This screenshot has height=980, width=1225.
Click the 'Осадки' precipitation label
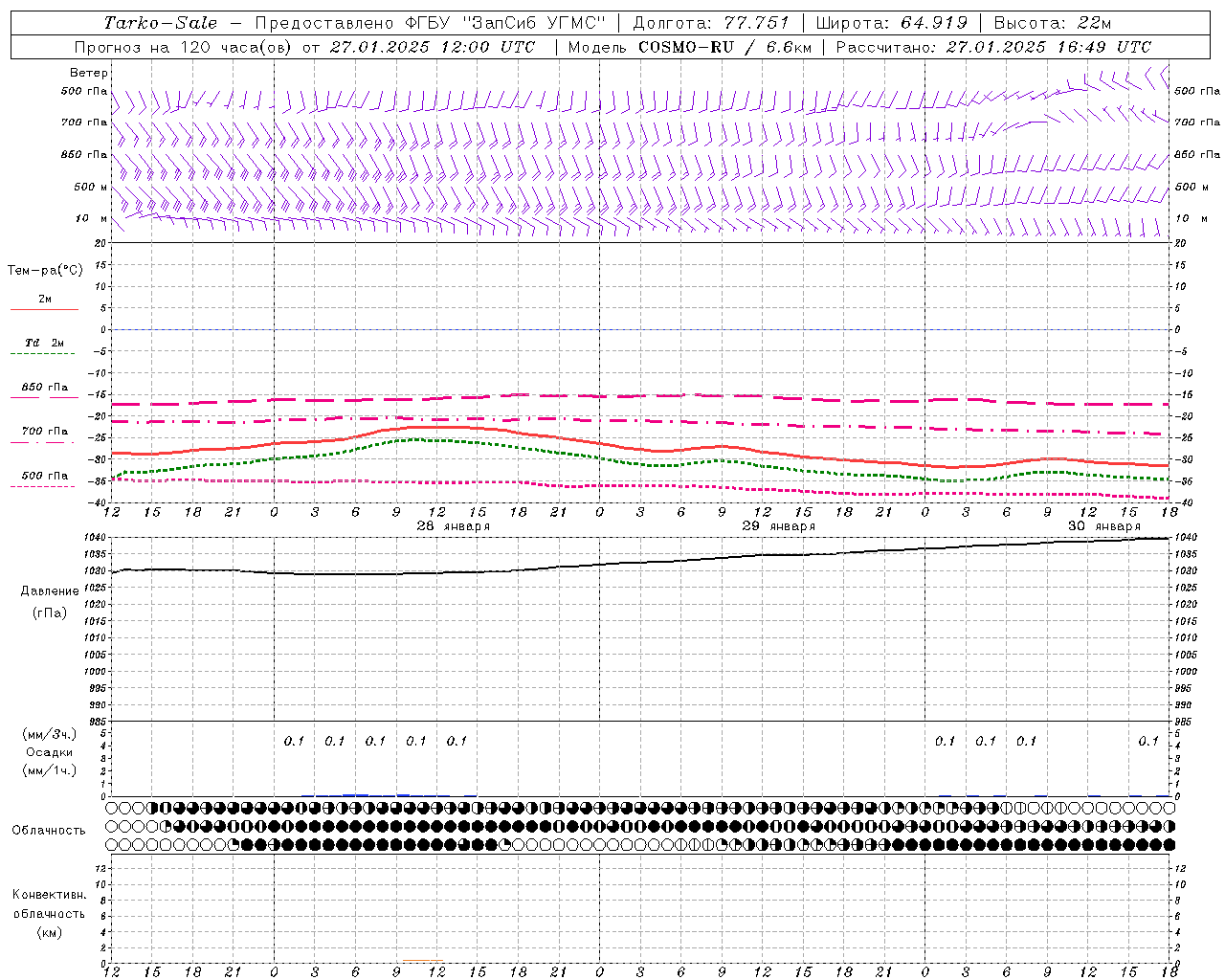click(x=49, y=752)
